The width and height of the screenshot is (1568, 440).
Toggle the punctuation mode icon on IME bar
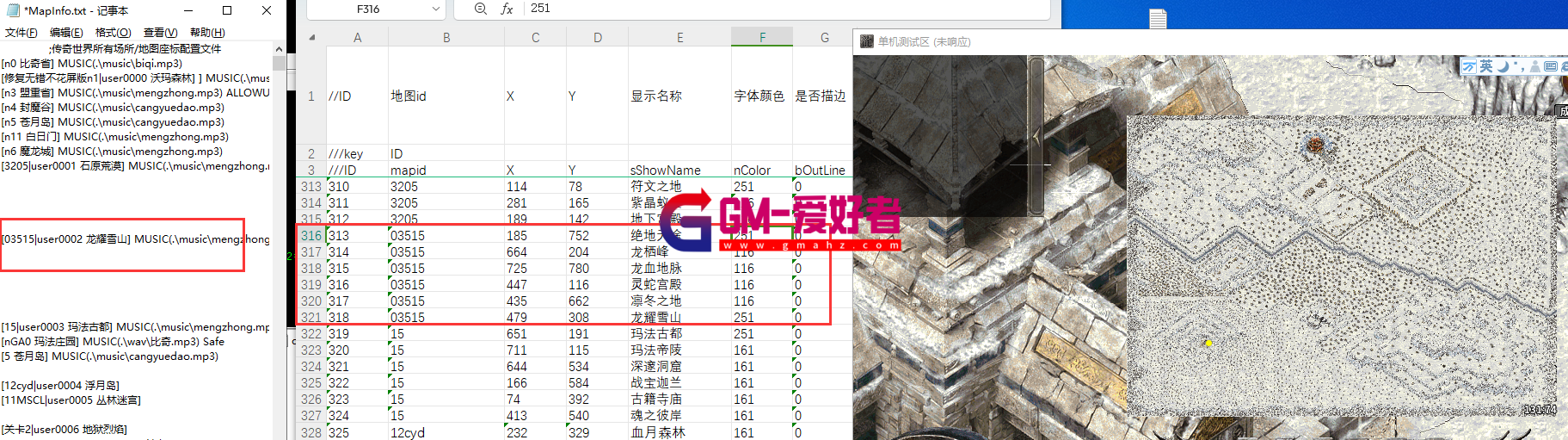click(1520, 66)
